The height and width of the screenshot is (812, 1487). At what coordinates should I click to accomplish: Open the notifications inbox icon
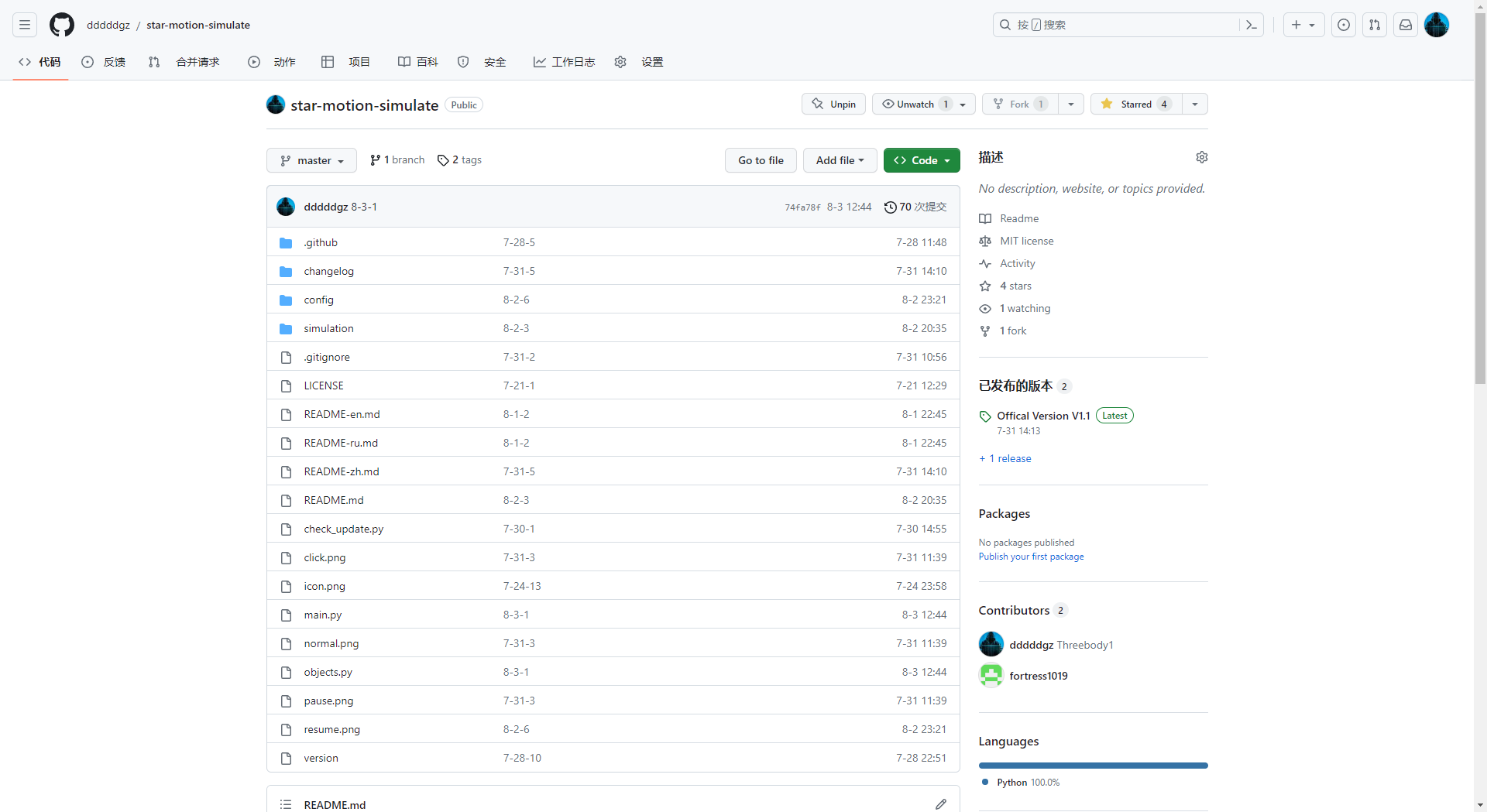(1406, 25)
